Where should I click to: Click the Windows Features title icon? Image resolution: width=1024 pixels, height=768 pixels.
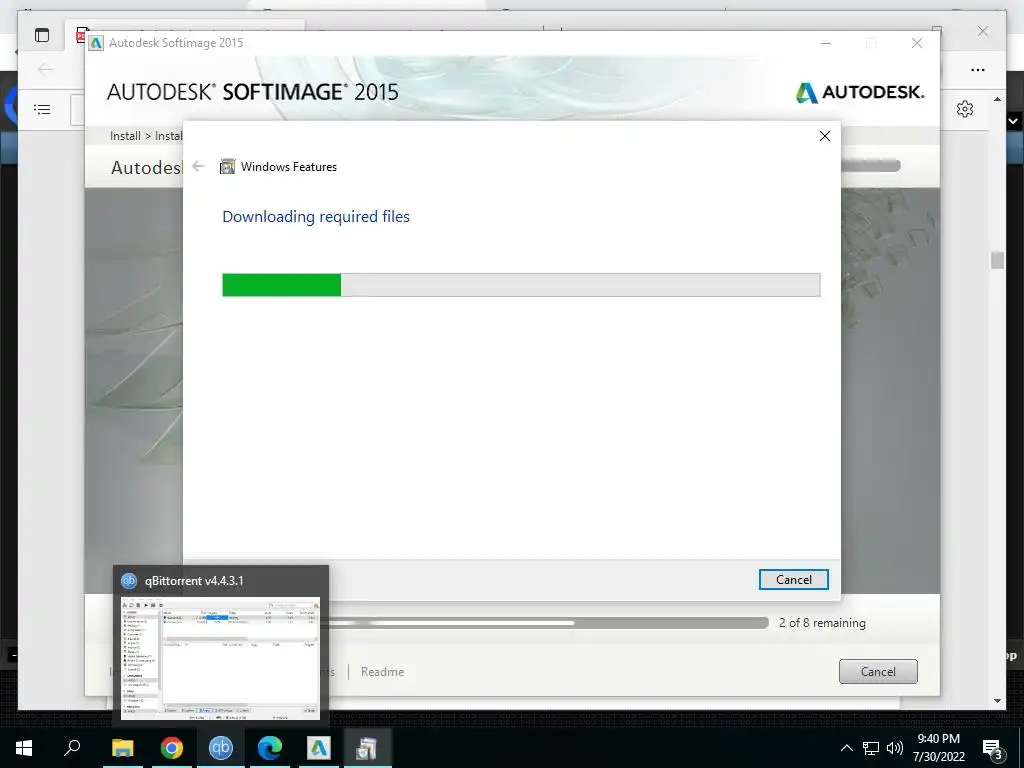[227, 167]
